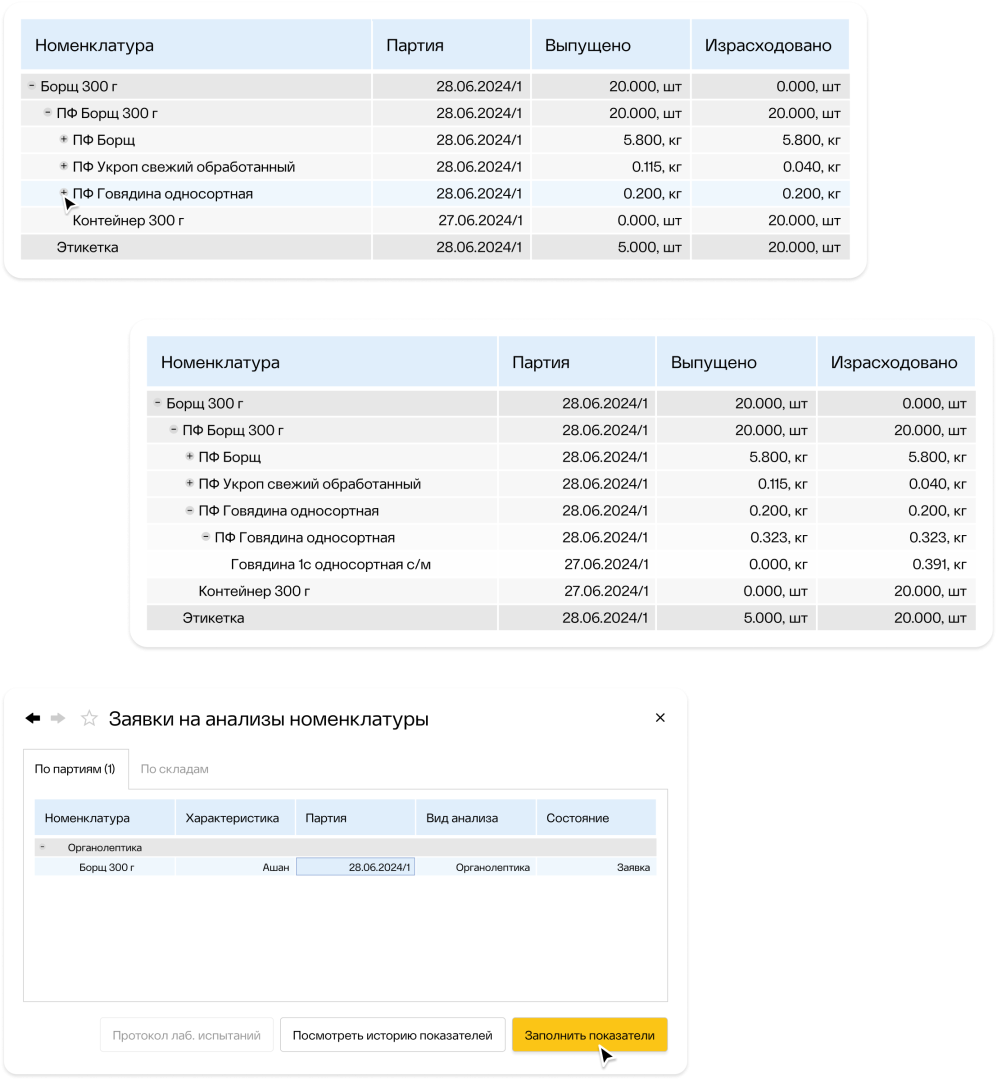Viewport: 997px width, 1080px height.
Task: Click 0.391, кг in the Израсходовано column
Action: pos(939,564)
